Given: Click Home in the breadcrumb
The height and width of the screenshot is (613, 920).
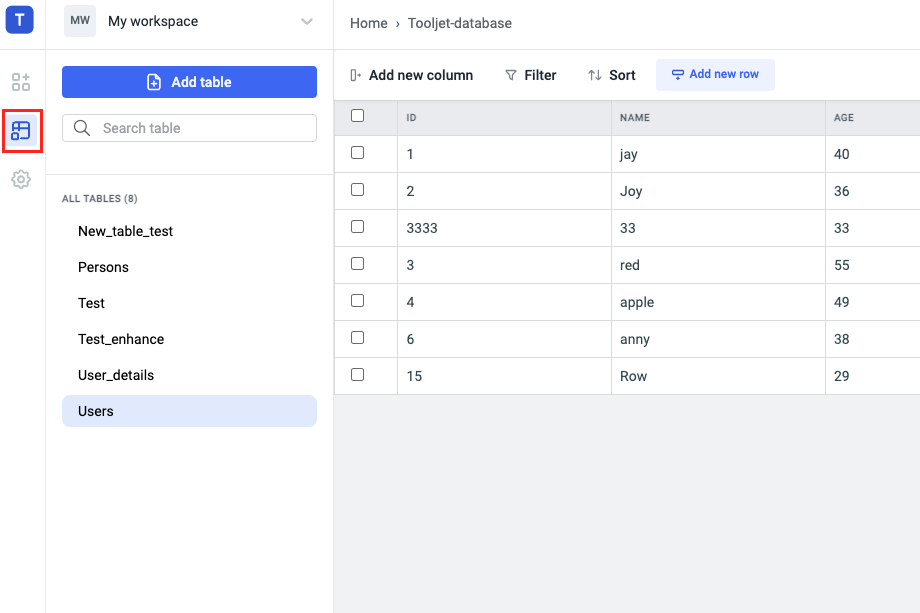Looking at the screenshot, I should tap(368, 23).
